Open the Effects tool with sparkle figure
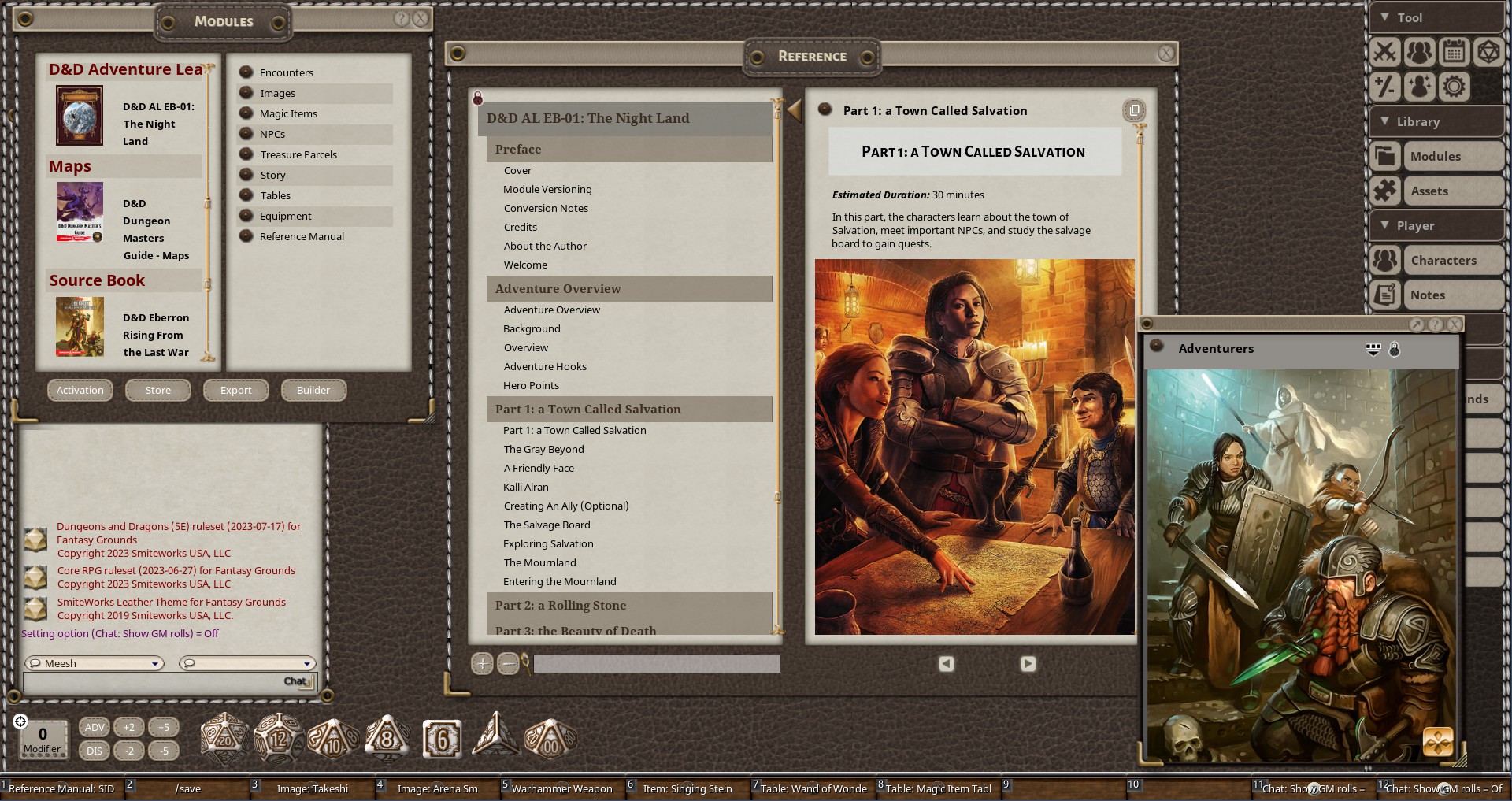 (x=1419, y=86)
